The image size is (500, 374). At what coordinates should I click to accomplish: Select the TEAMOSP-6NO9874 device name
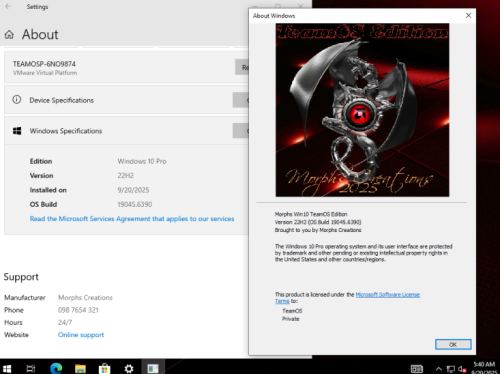tap(44, 64)
